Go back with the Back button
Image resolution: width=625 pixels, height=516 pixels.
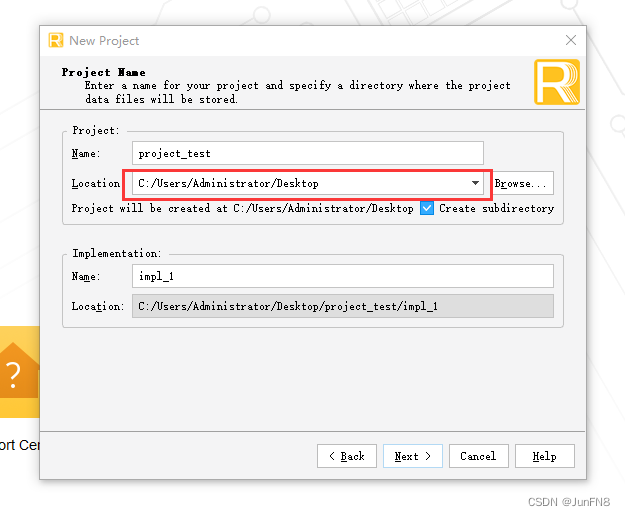click(x=347, y=456)
